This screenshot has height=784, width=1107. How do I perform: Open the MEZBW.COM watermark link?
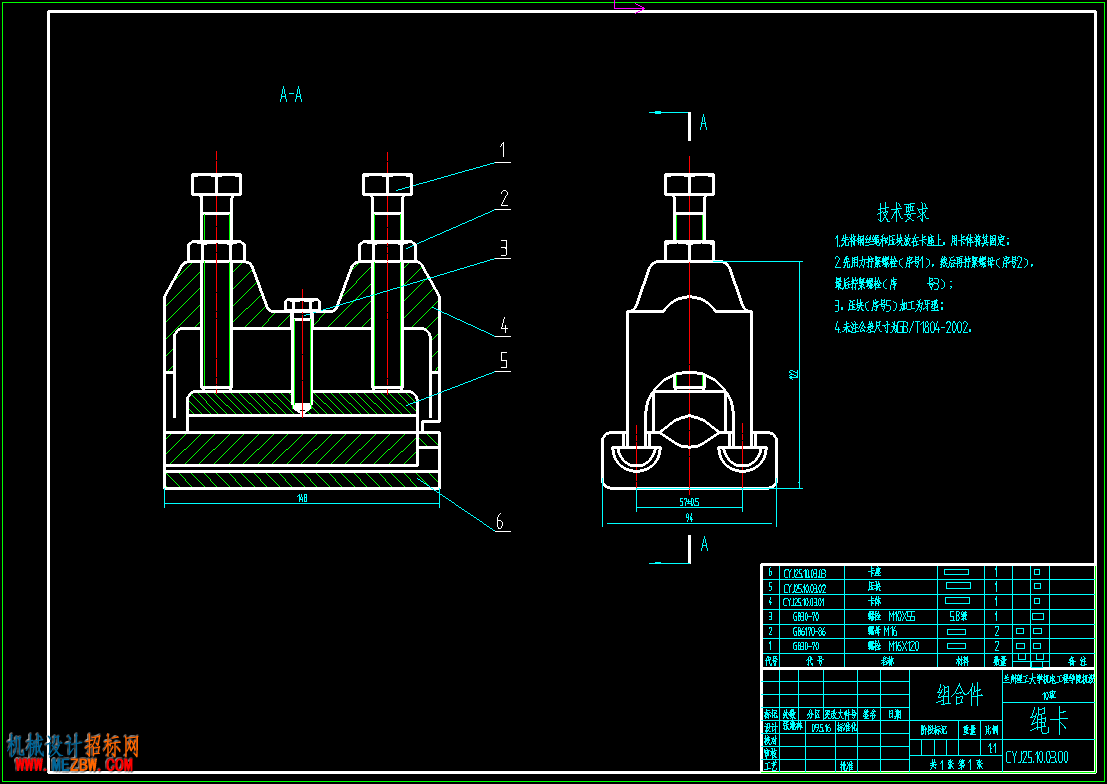tap(73, 765)
